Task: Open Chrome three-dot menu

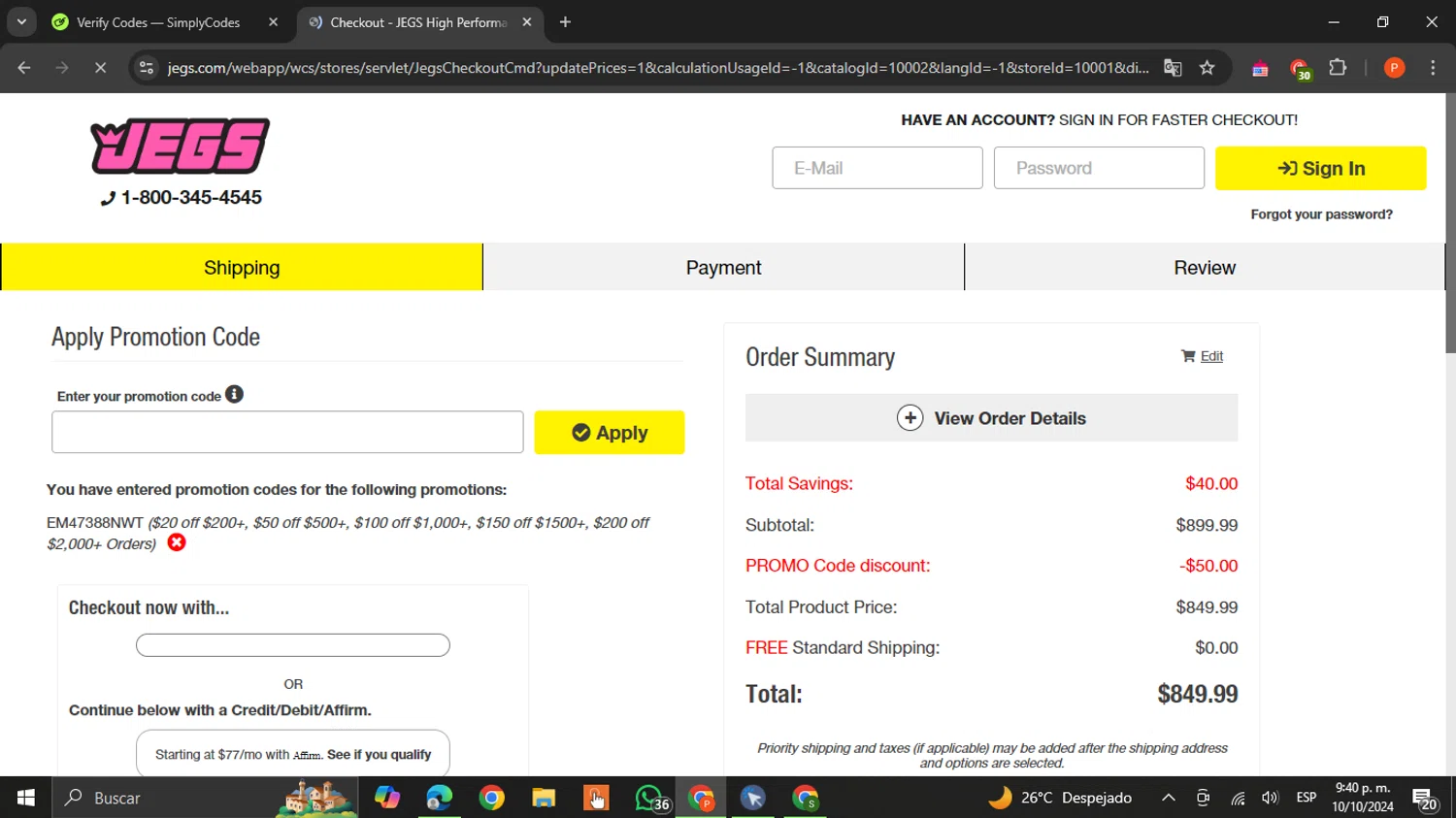Action: 1433,67
